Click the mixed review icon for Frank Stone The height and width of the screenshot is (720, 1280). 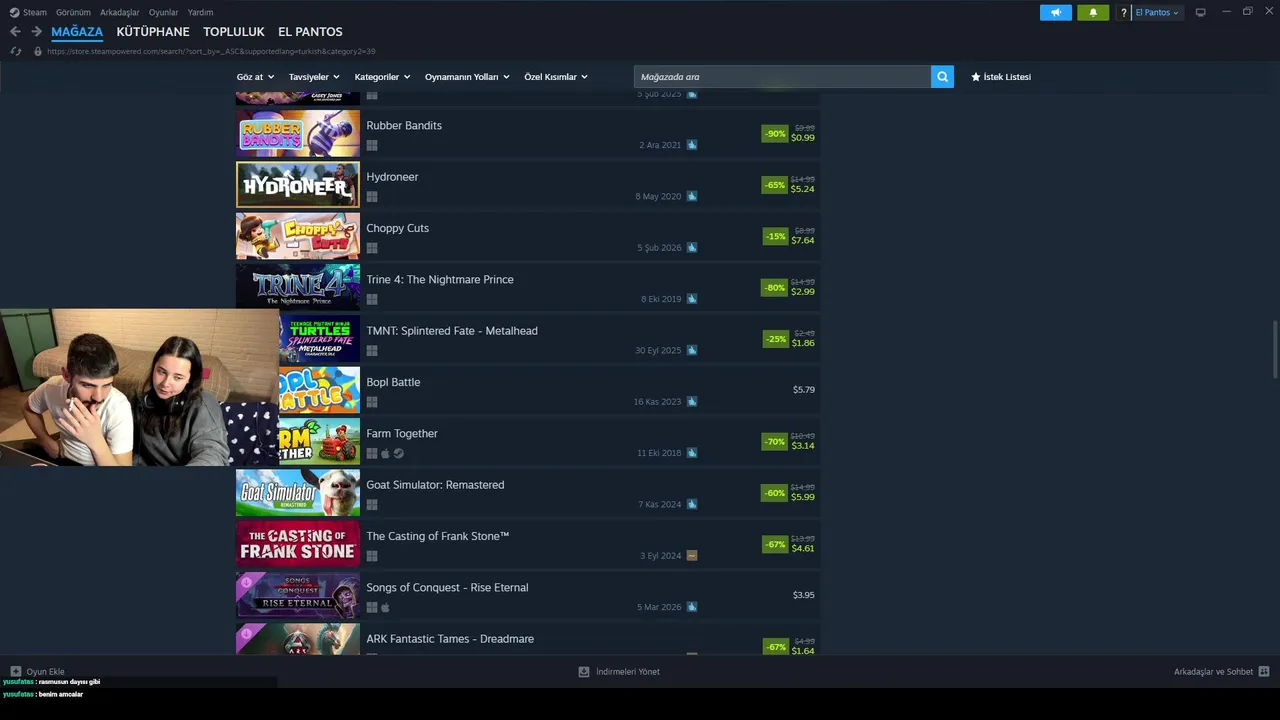[x=692, y=556]
